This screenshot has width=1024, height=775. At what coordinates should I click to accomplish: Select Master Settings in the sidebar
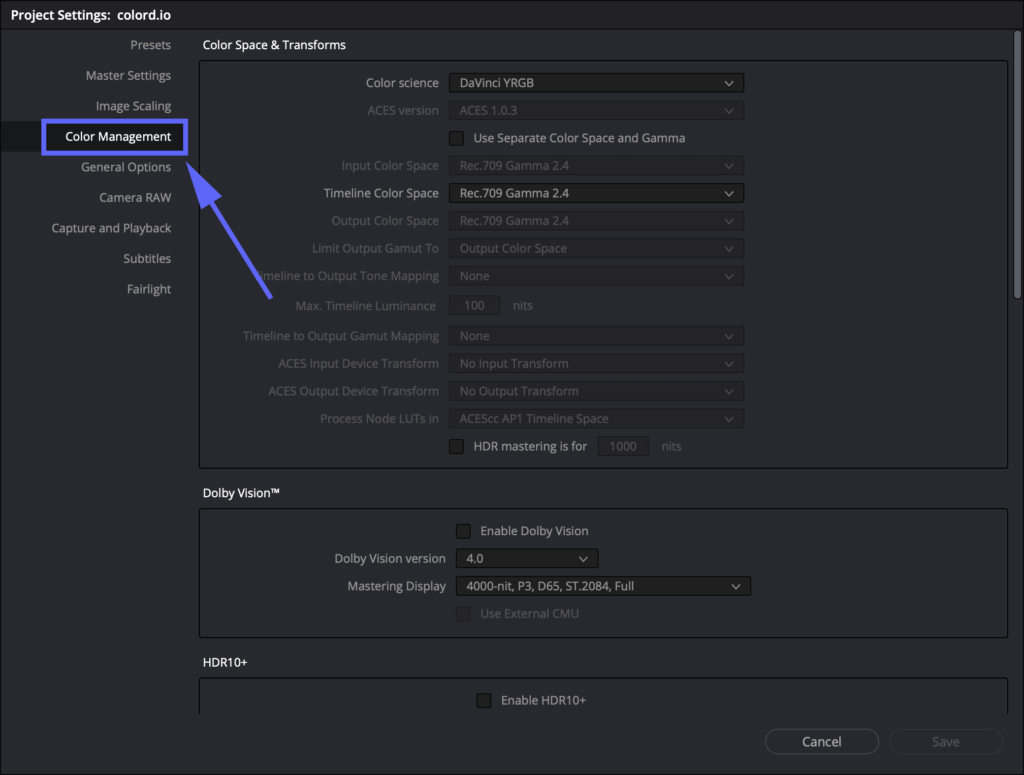pos(128,75)
